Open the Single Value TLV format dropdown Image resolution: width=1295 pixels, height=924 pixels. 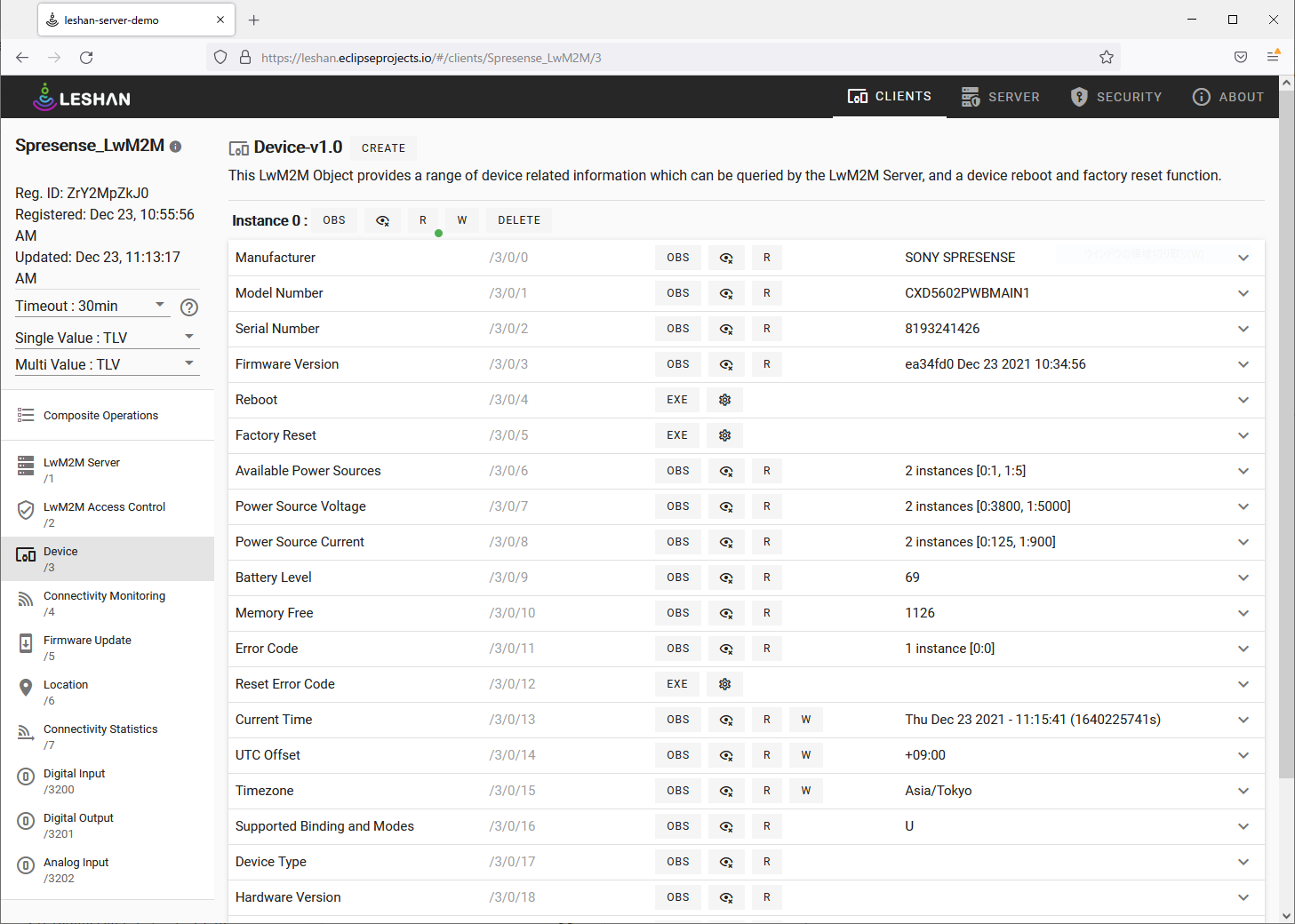pos(105,338)
